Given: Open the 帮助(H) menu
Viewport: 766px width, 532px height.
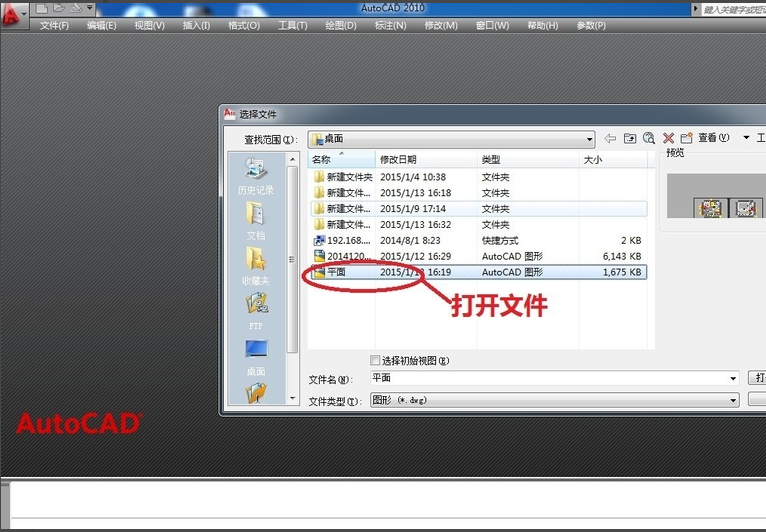Looking at the screenshot, I should (543, 25).
